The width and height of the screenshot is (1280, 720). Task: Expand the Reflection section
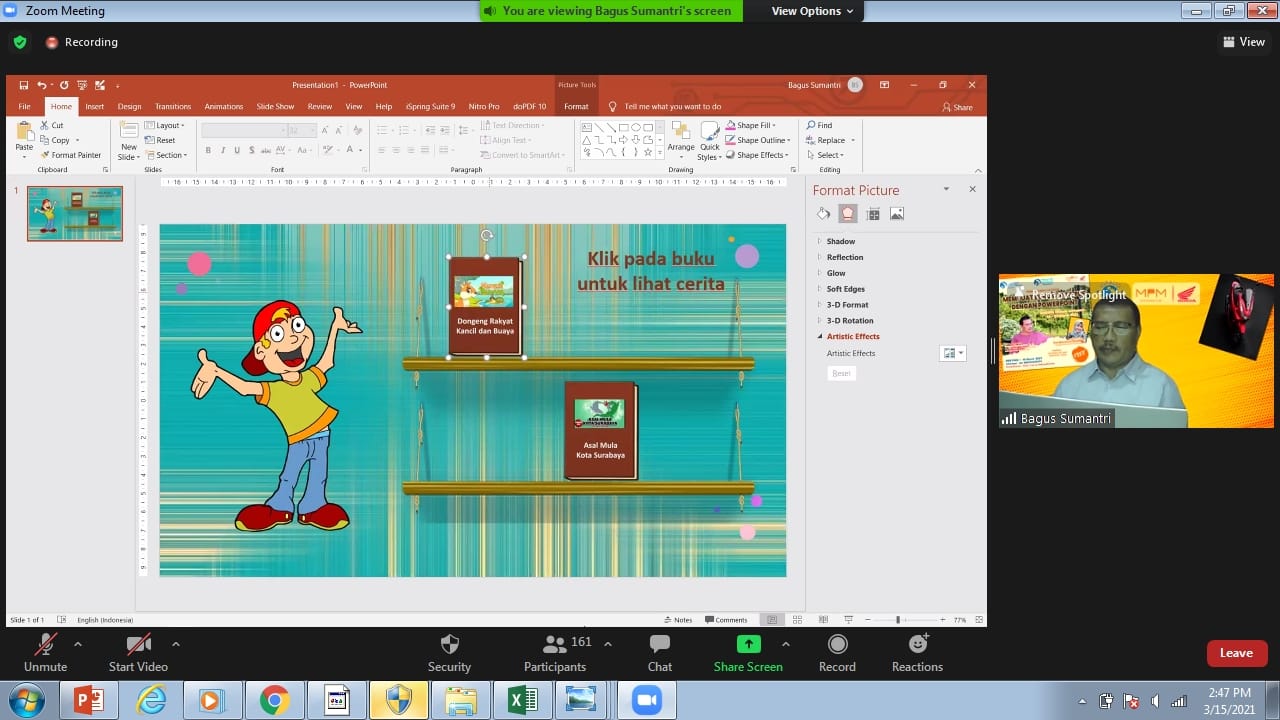pyautogui.click(x=840, y=257)
